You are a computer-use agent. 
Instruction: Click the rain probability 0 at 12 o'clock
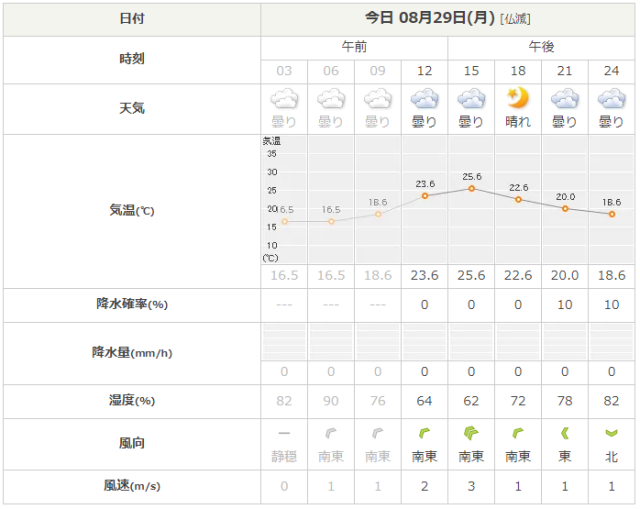[424, 305]
